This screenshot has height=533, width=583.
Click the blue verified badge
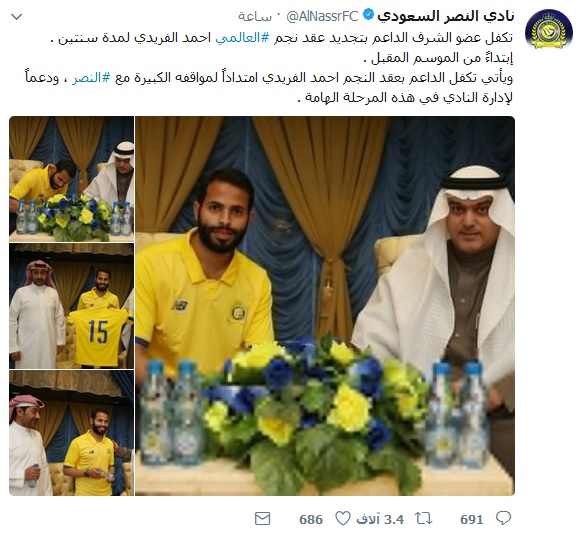point(368,15)
